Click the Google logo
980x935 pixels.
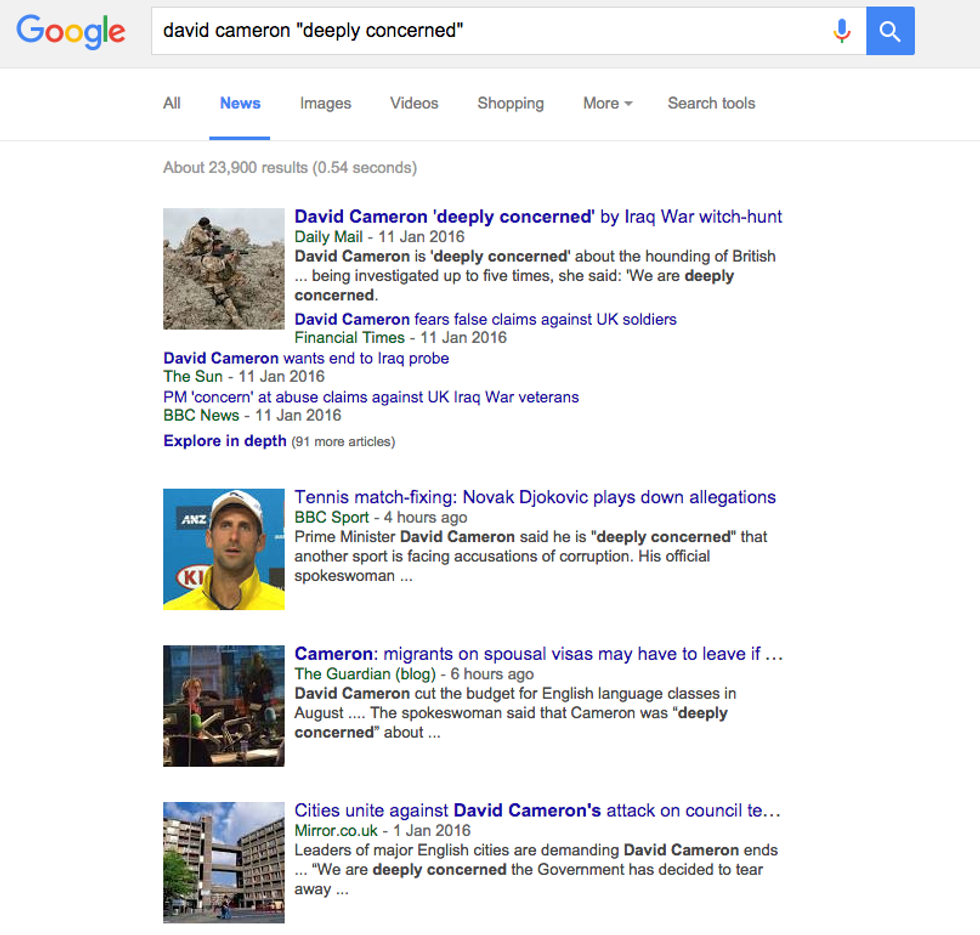pyautogui.click(x=71, y=31)
